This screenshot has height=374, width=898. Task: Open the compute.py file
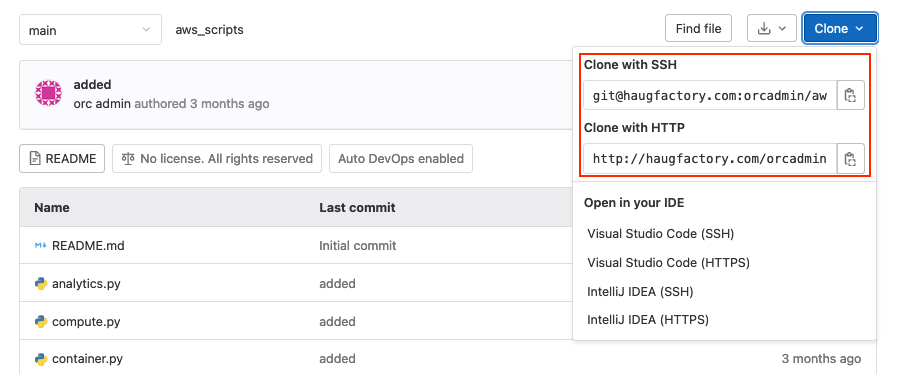click(86, 321)
